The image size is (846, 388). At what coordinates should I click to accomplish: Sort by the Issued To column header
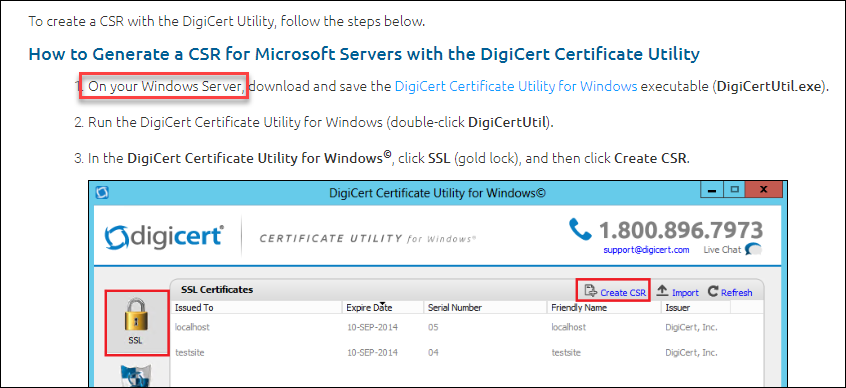257,308
